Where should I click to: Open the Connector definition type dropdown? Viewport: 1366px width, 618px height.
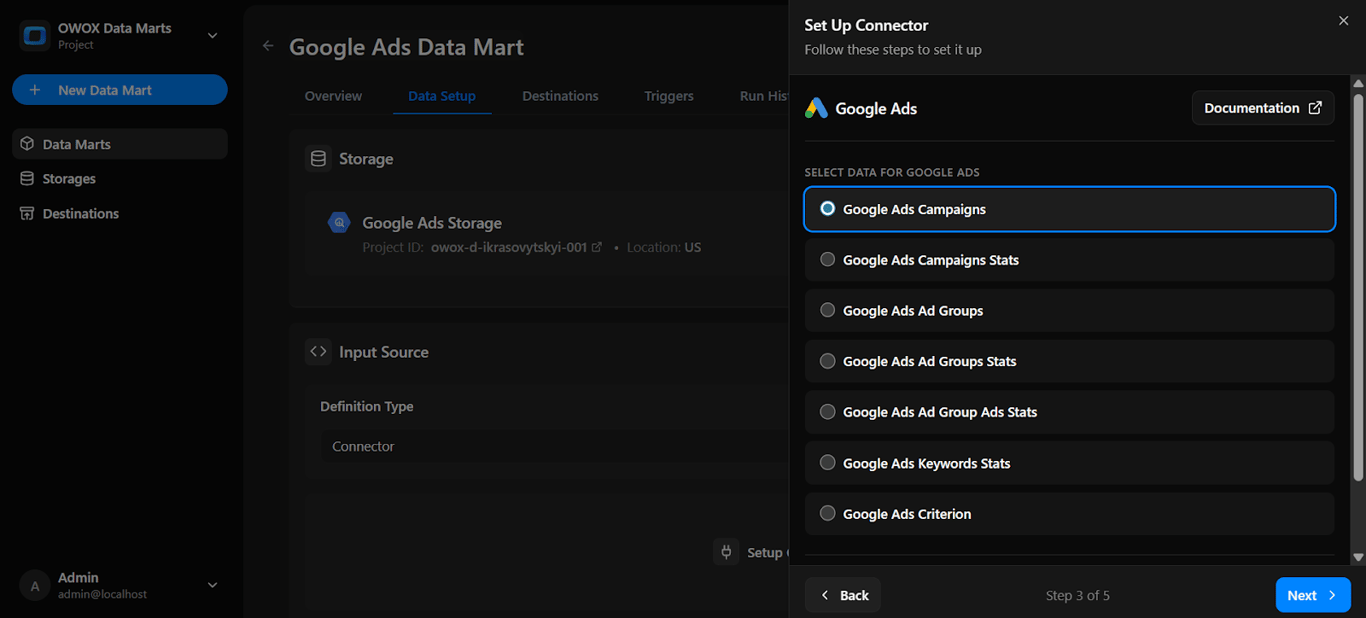(x=555, y=446)
